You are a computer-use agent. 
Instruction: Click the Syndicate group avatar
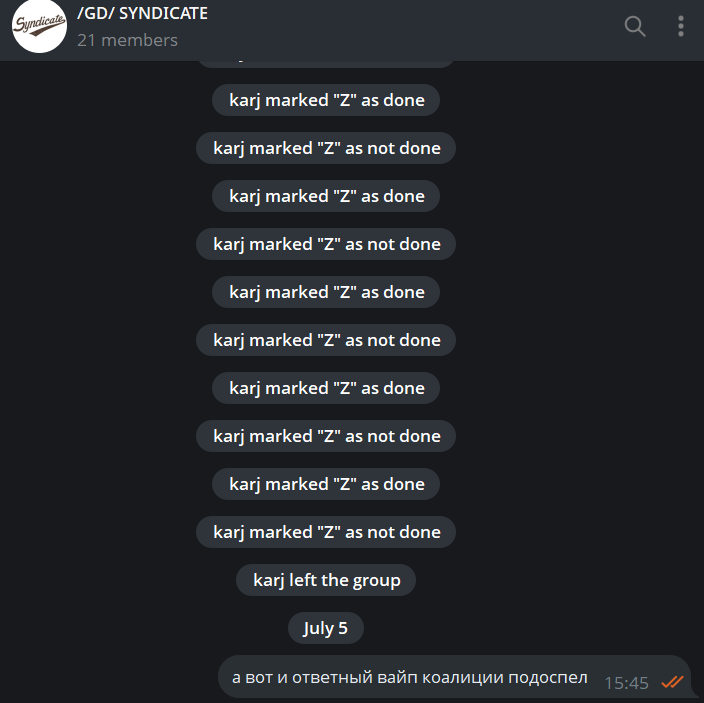pos(39,26)
